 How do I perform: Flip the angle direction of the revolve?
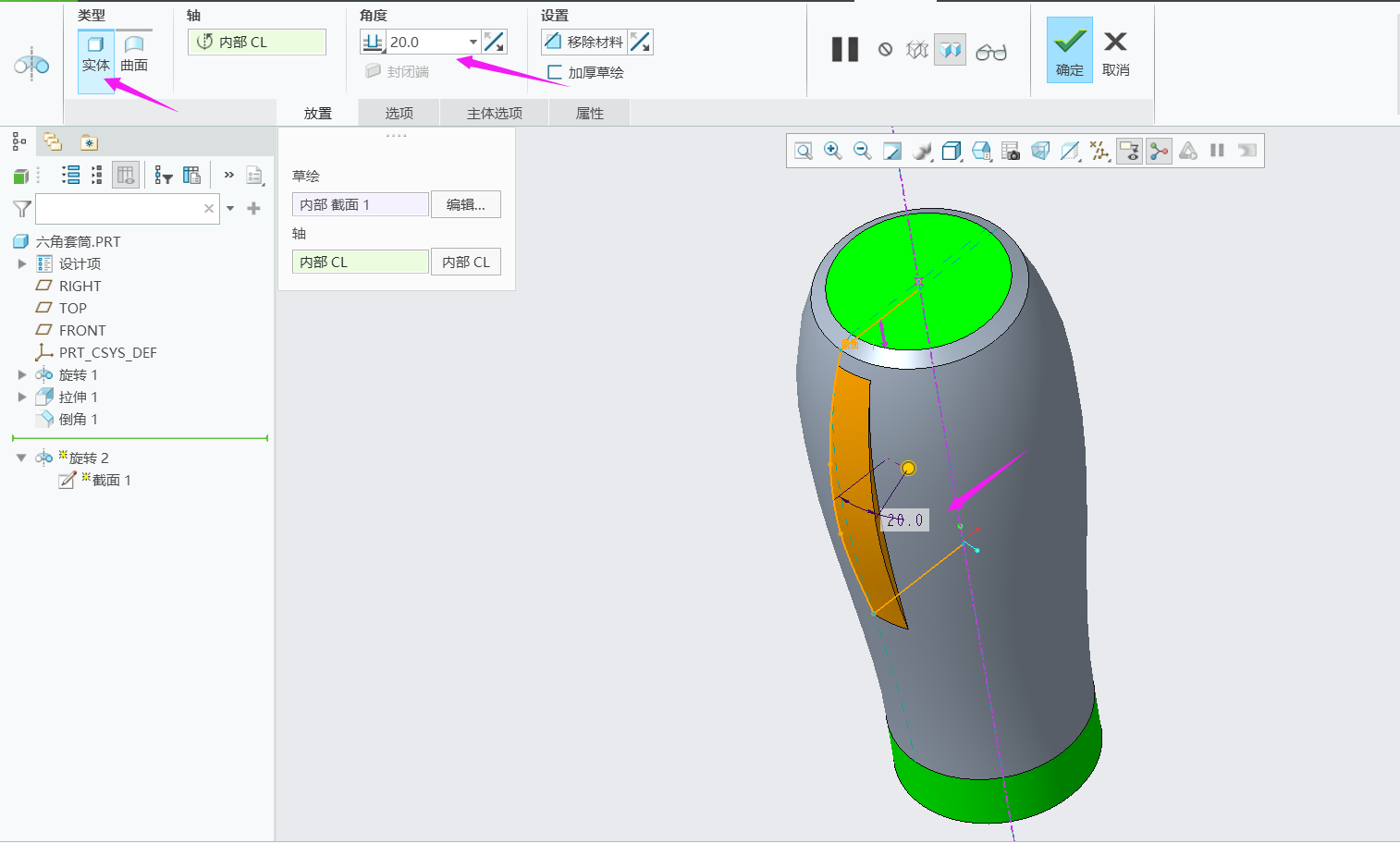click(x=495, y=42)
